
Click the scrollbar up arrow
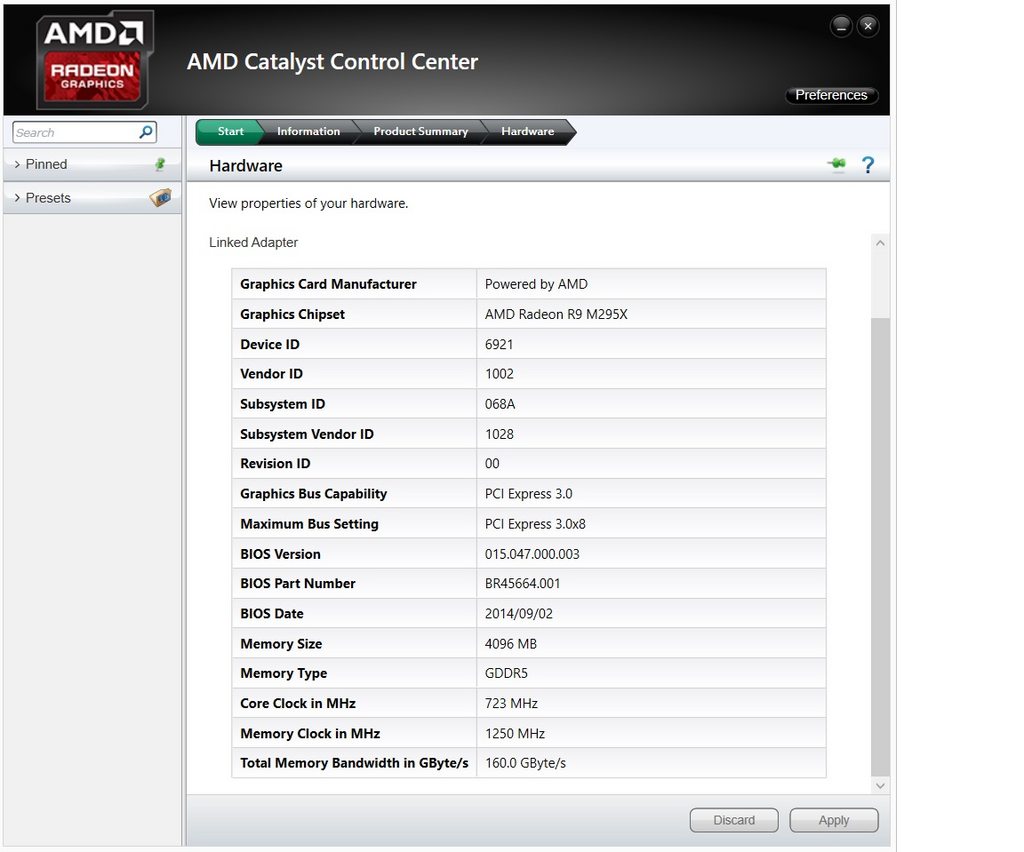click(880, 243)
